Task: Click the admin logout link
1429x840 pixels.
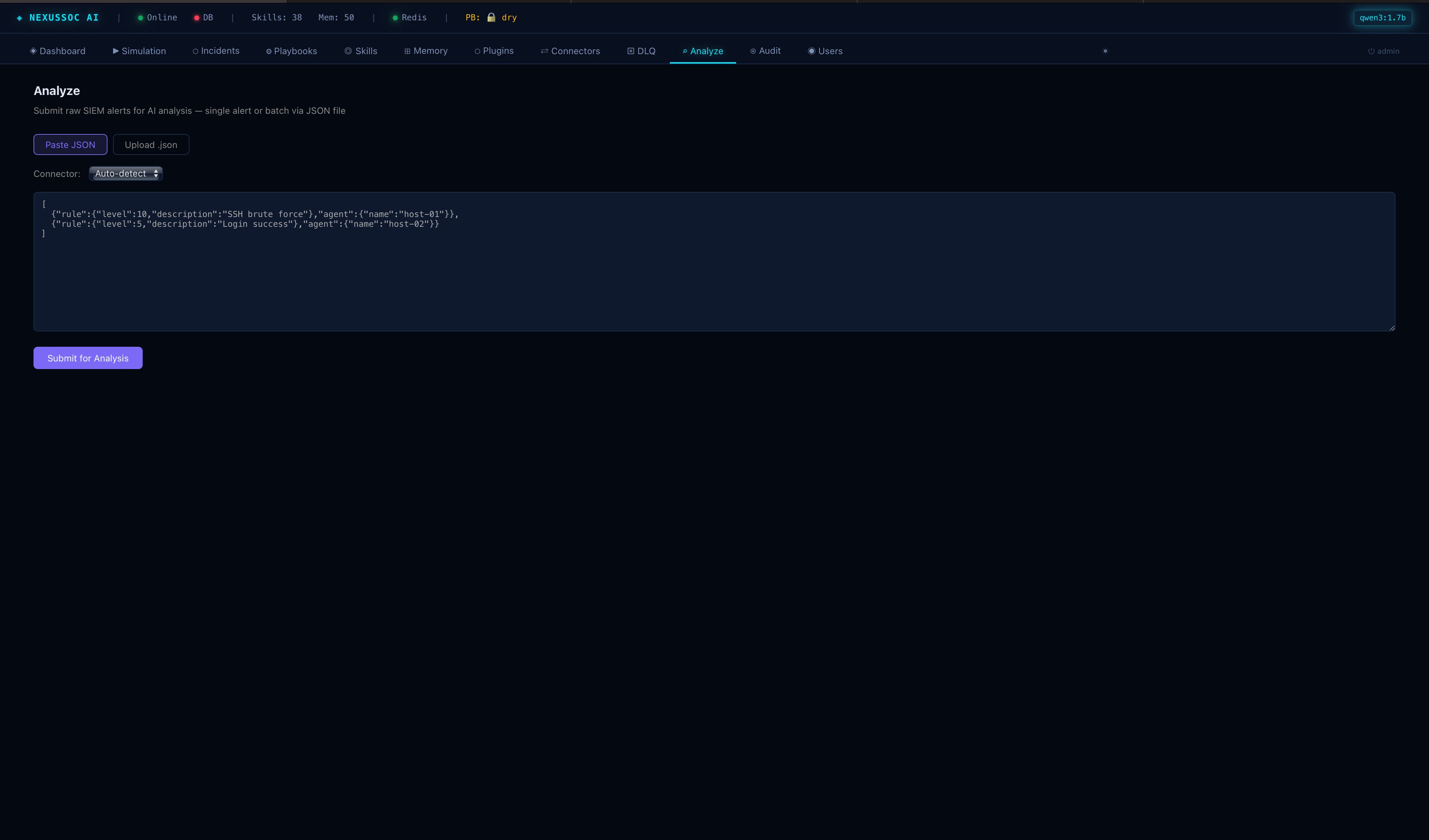Action: (1384, 51)
